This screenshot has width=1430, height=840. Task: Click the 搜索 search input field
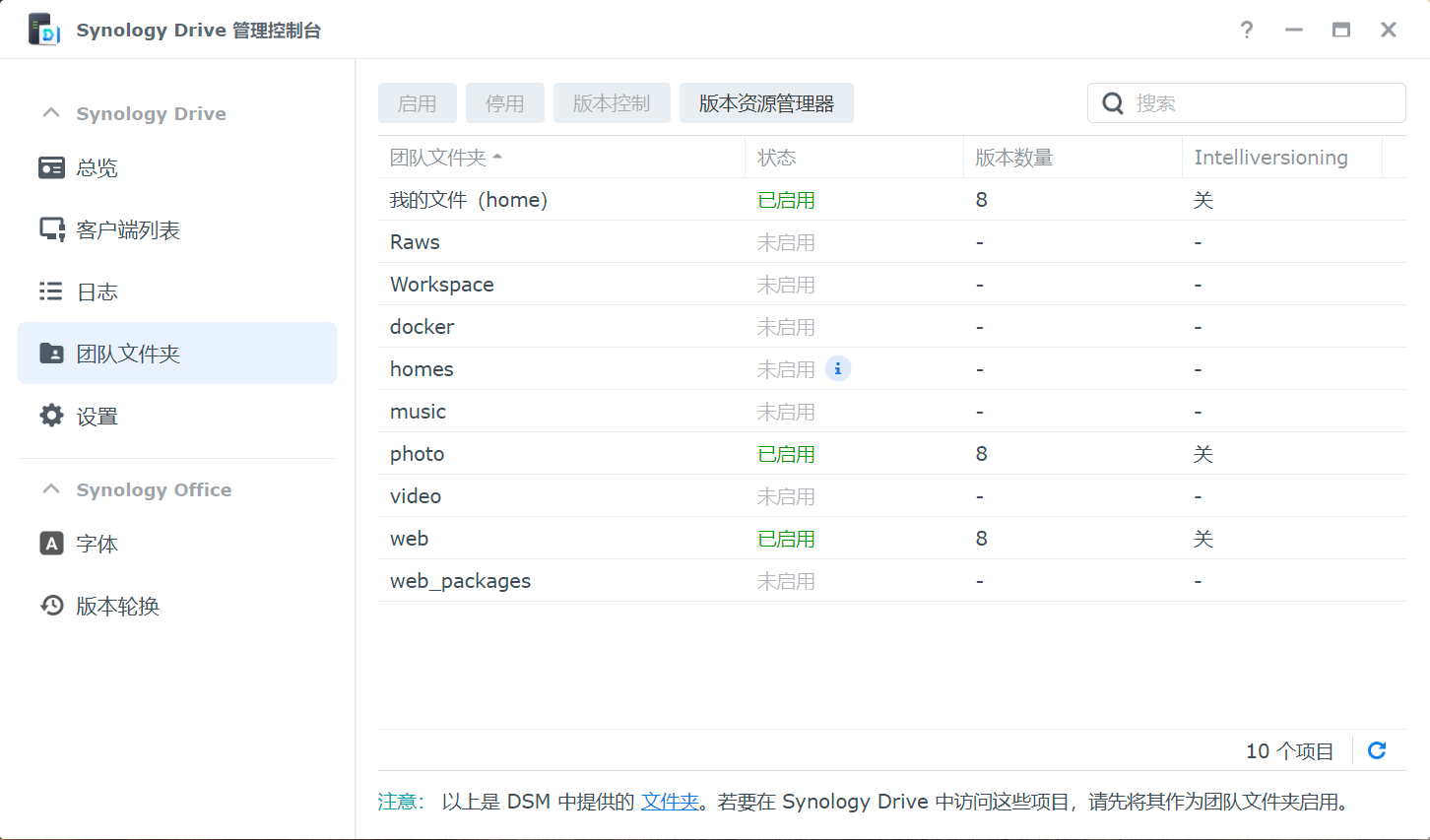tap(1261, 103)
